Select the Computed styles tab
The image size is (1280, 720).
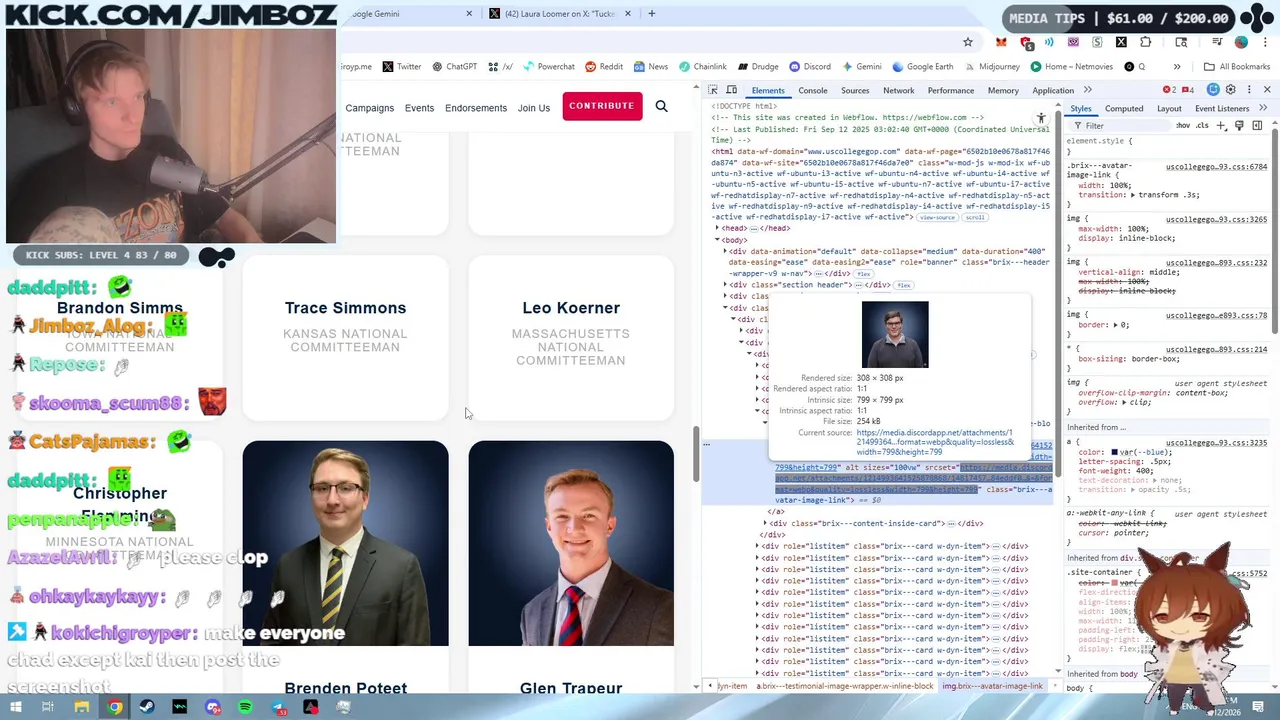click(1124, 108)
